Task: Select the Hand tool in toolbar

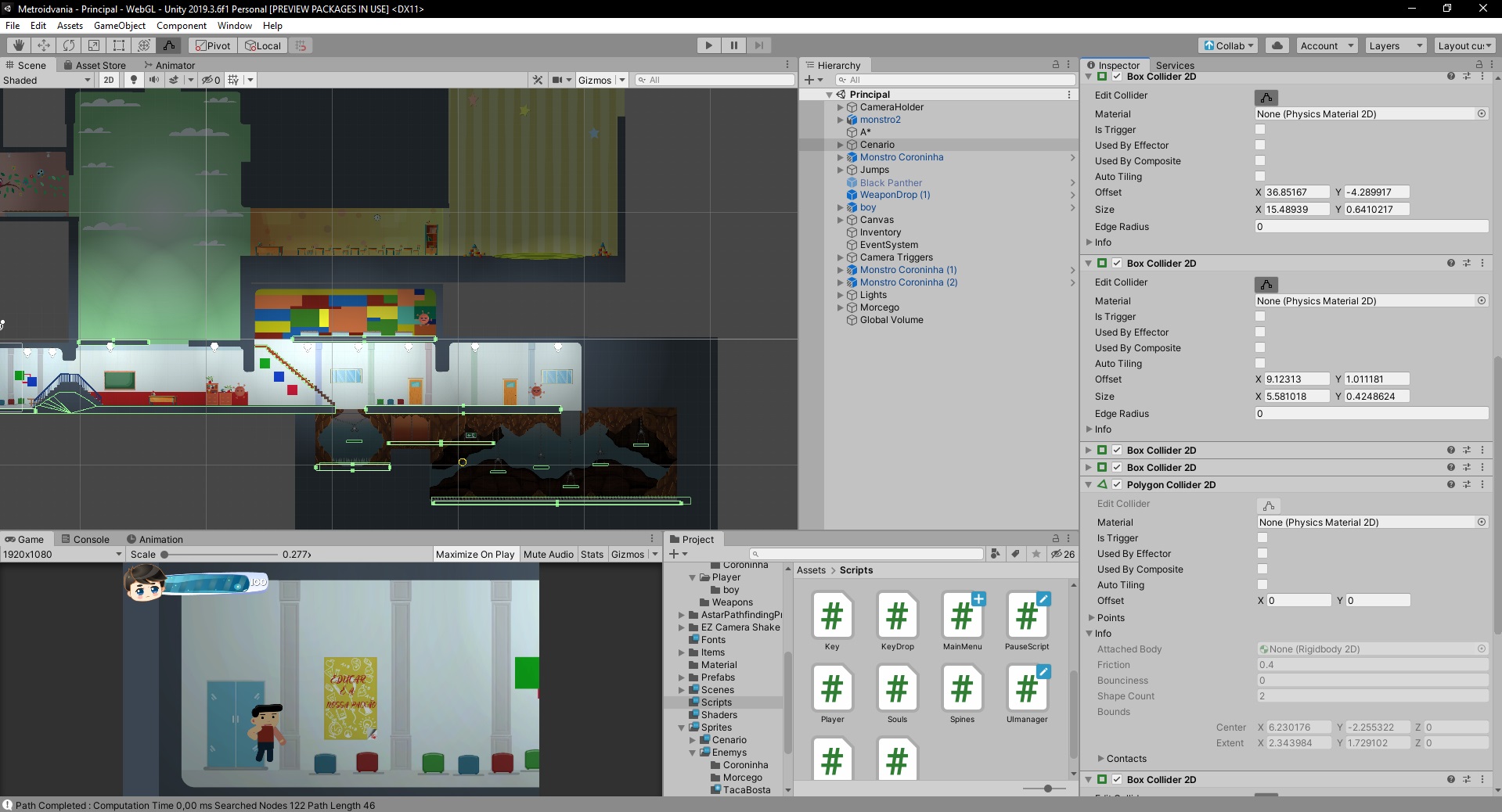Action: pos(19,45)
